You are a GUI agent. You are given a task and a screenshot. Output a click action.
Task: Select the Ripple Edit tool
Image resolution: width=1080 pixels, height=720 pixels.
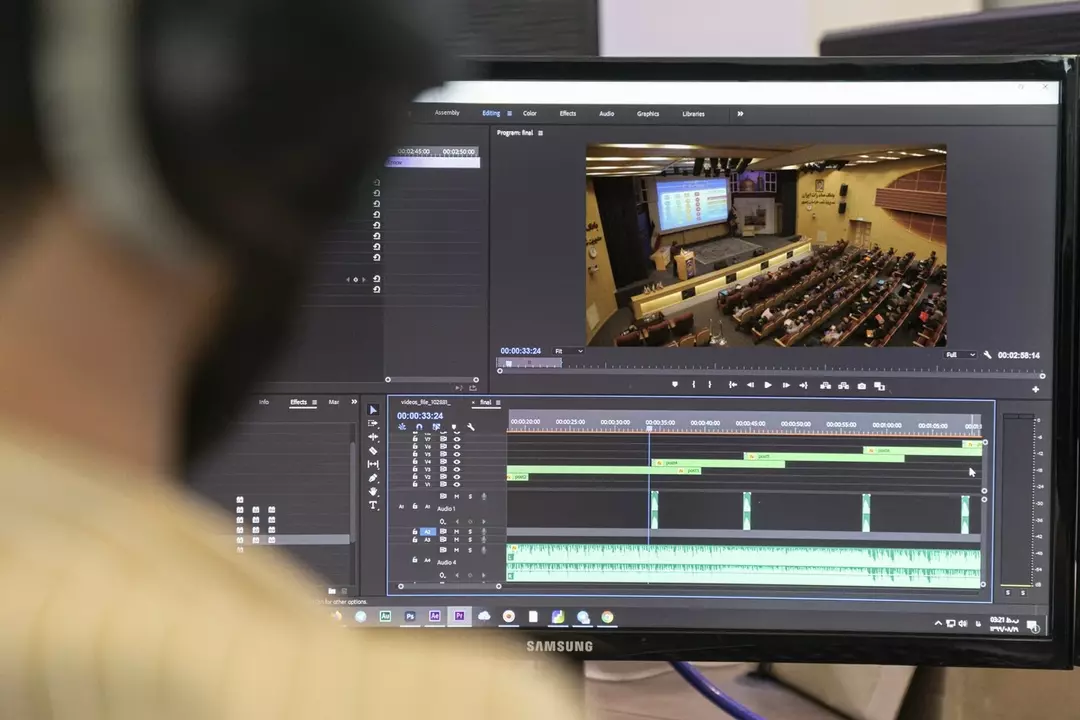[373, 437]
